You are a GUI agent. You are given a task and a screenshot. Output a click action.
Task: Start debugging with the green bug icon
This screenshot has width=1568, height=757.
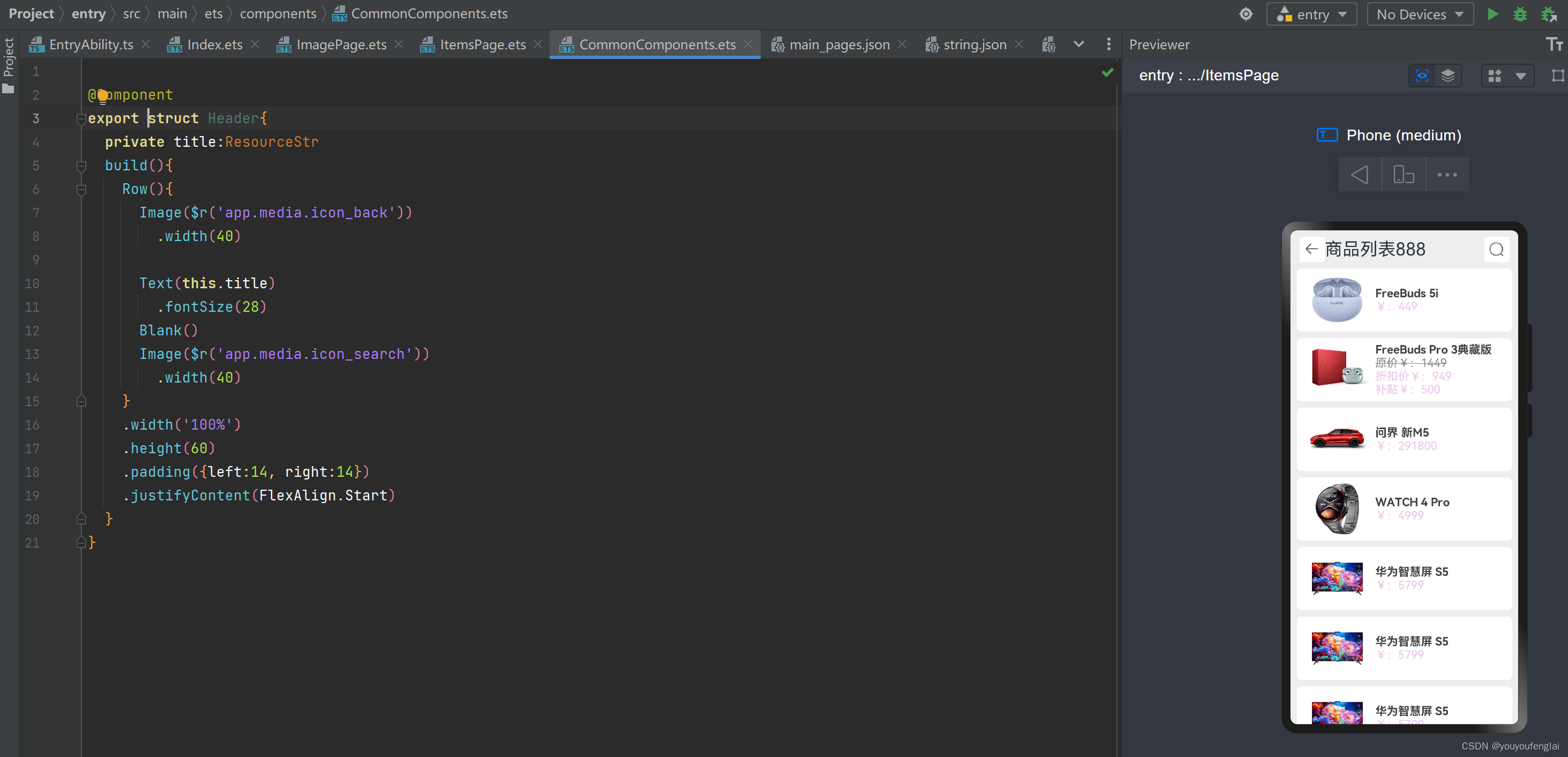point(1520,14)
